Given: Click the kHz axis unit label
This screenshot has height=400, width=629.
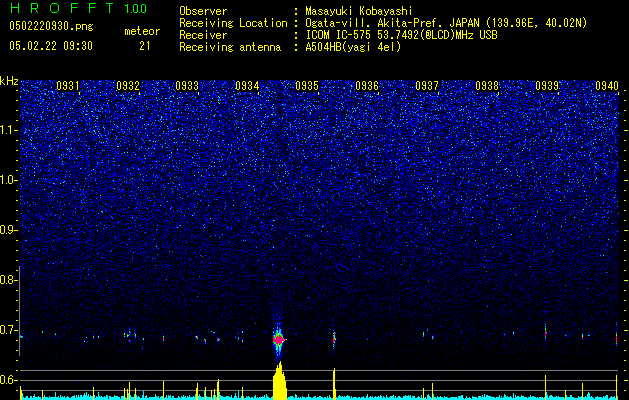Looking at the screenshot, I should point(9,81).
